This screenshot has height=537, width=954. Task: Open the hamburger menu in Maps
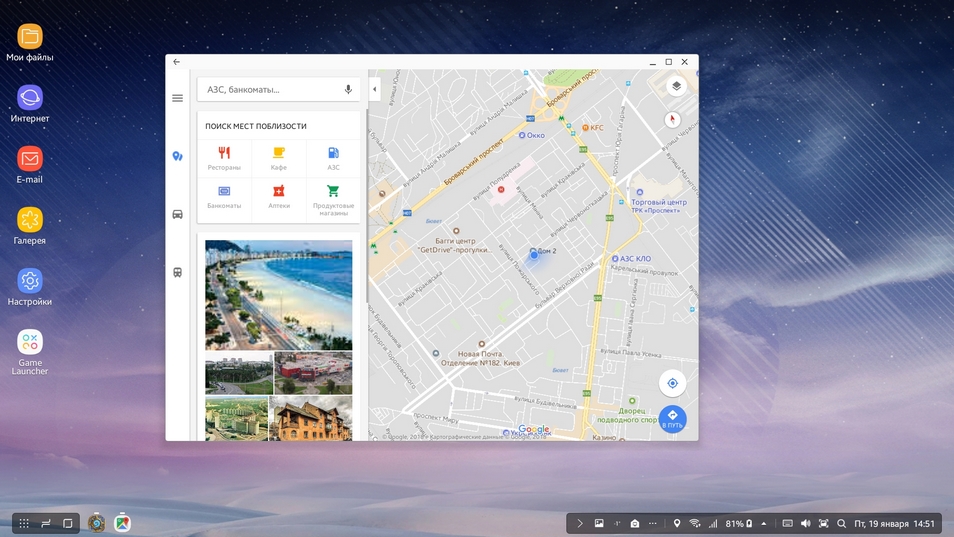click(177, 98)
